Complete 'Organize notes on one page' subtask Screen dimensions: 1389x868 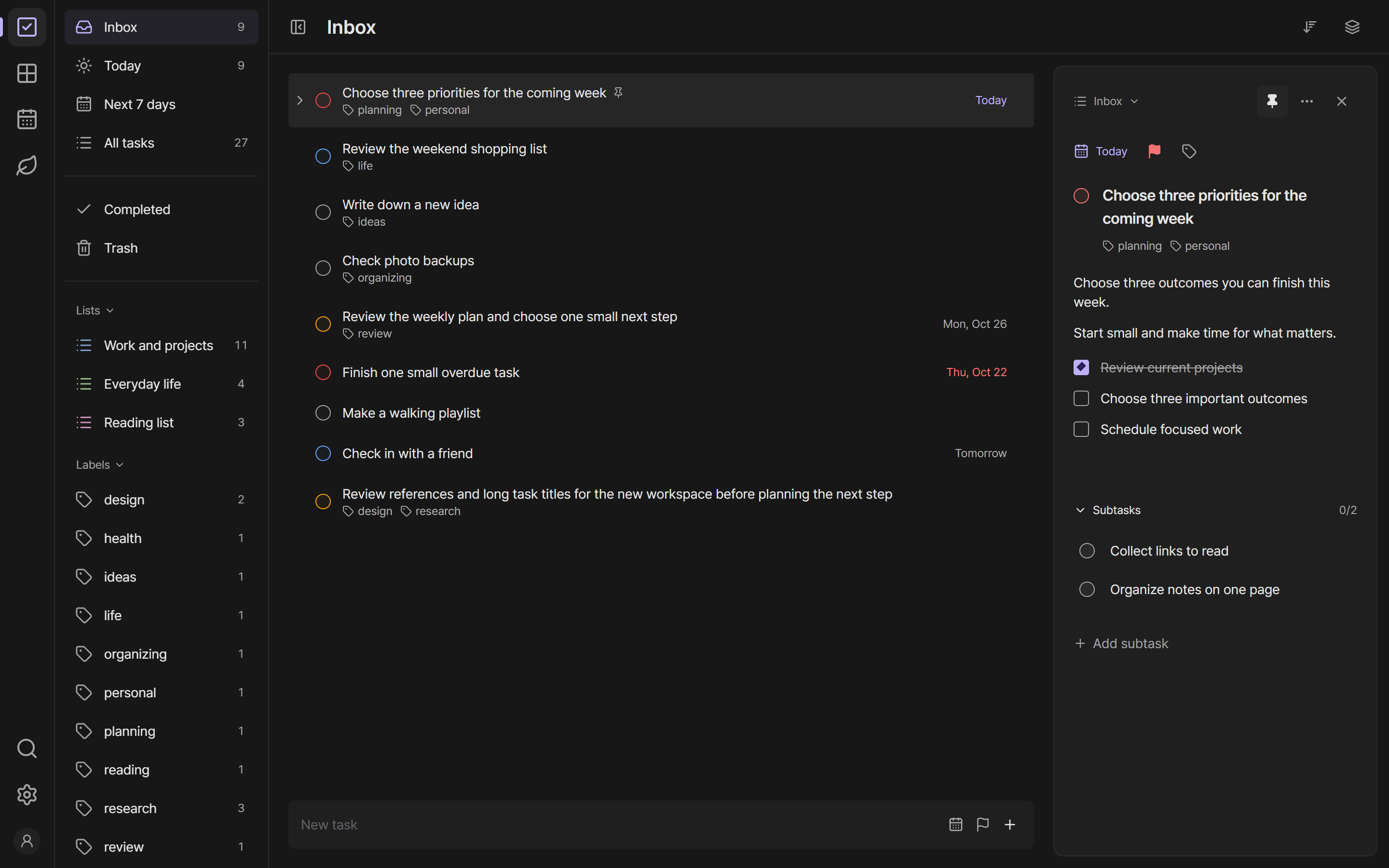click(x=1087, y=590)
